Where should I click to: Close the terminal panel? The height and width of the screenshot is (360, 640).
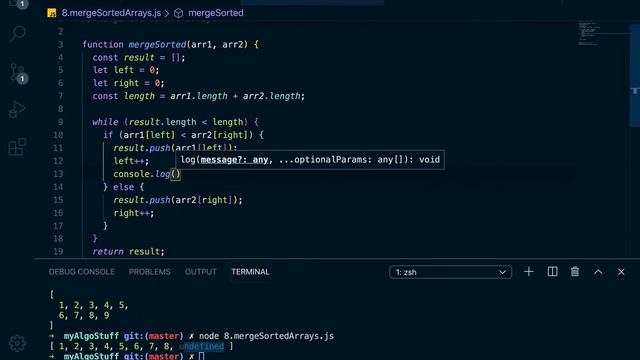coord(621,272)
